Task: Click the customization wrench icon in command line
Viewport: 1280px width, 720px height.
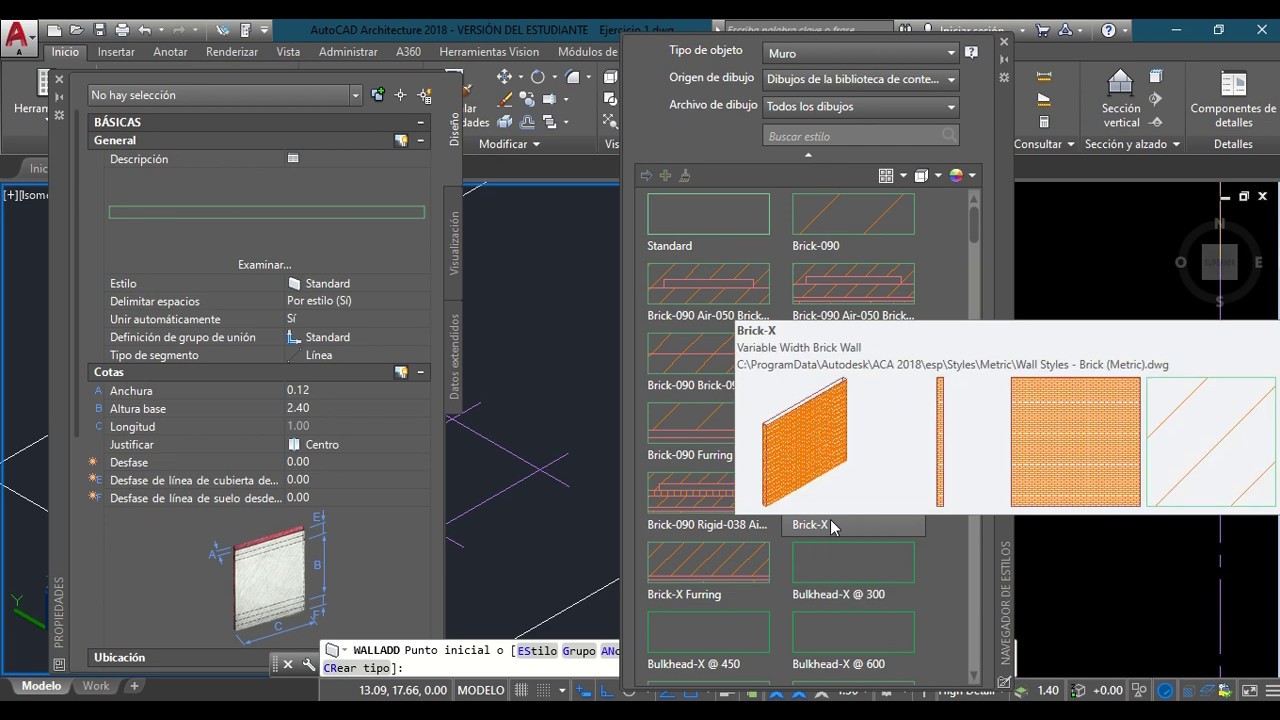Action: click(x=309, y=664)
